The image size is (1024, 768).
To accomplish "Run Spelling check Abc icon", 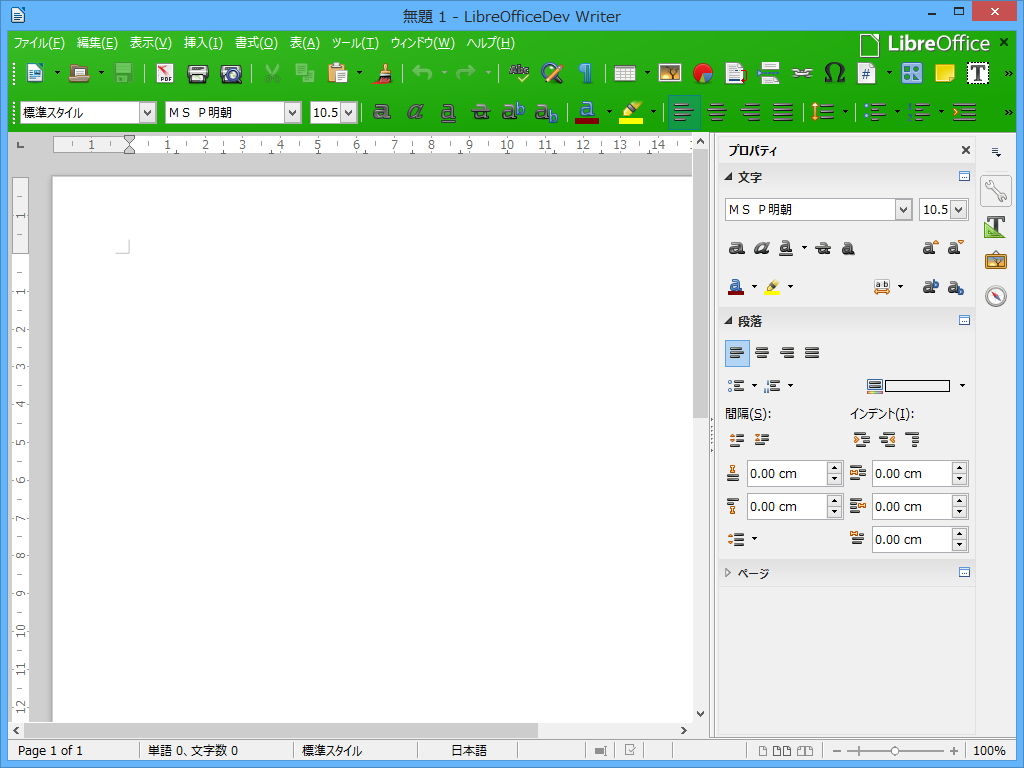I will tap(519, 73).
